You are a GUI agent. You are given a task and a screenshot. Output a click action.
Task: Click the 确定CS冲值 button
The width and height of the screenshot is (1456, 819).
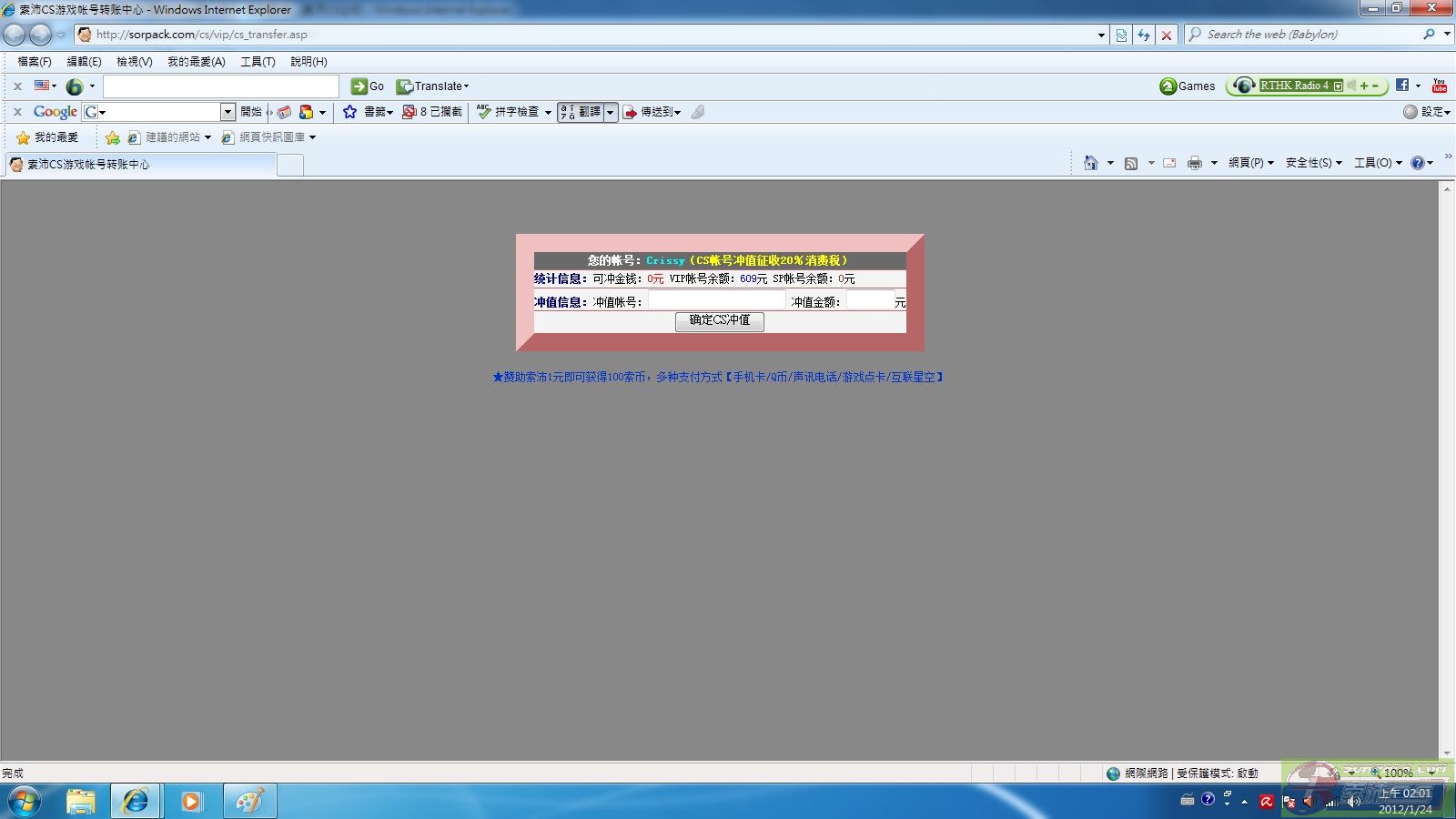(719, 320)
